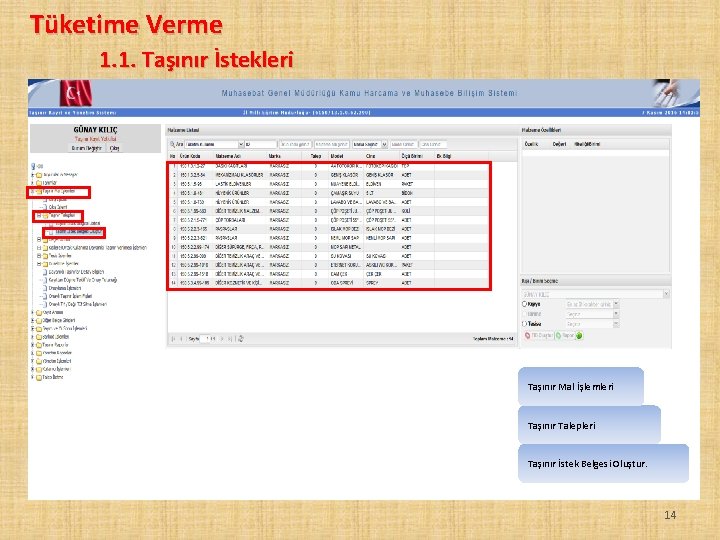This screenshot has width=720, height=540.
Task: Open the Marka Seçiniz dropdown
Action: pos(384,144)
